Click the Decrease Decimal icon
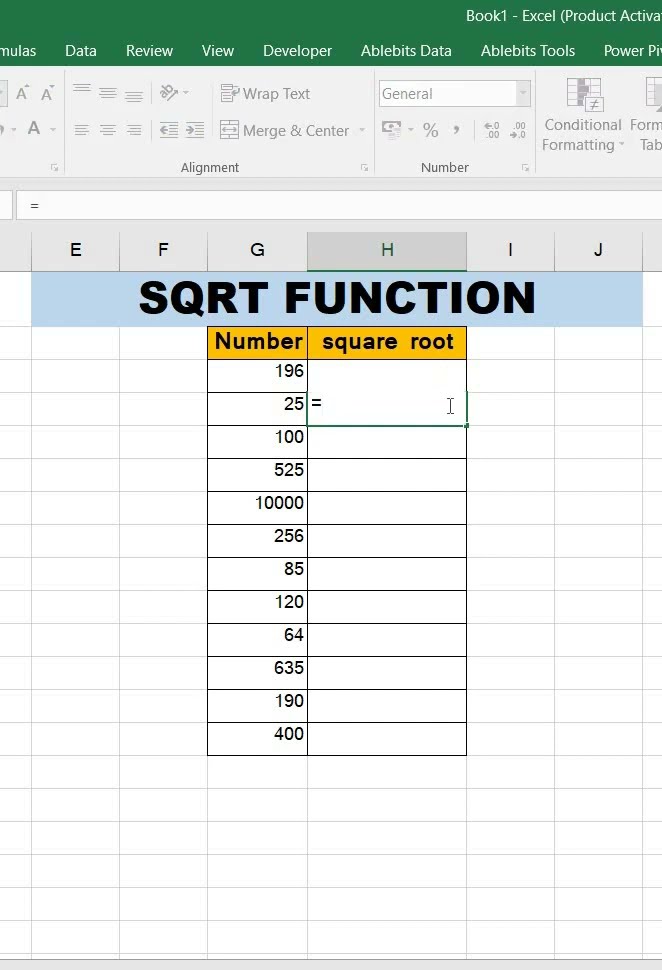 click(518, 130)
